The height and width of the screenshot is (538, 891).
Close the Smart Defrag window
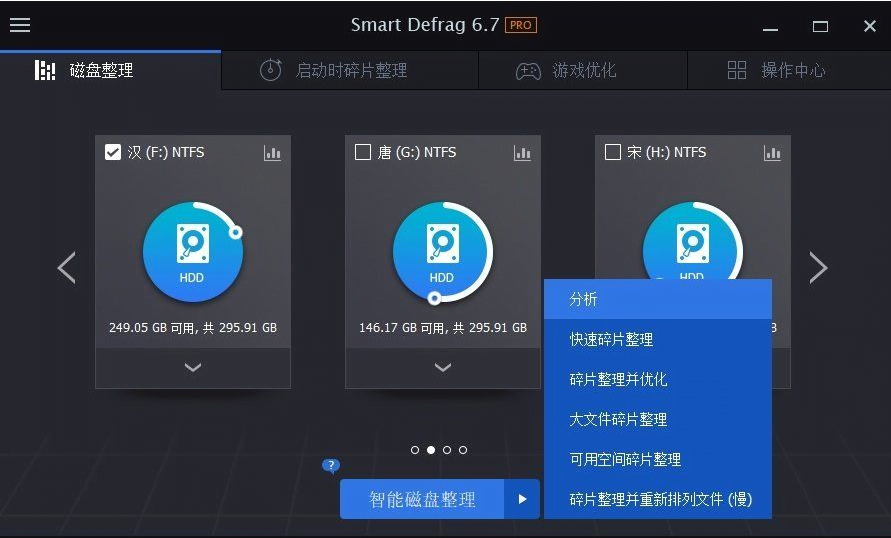tap(869, 26)
